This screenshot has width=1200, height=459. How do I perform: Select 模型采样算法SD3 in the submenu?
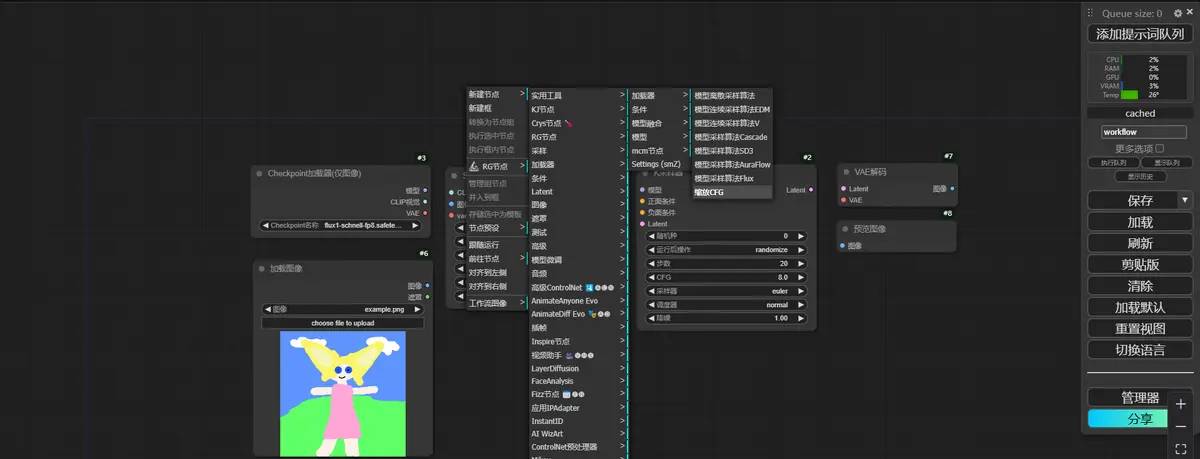(x=731, y=150)
